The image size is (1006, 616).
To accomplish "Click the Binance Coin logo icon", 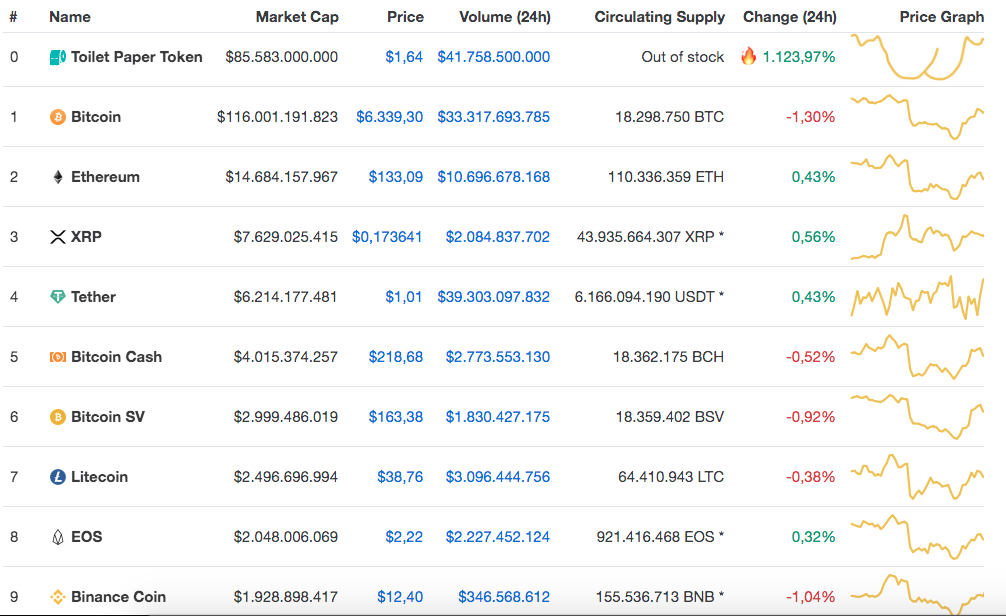I will point(58,597).
